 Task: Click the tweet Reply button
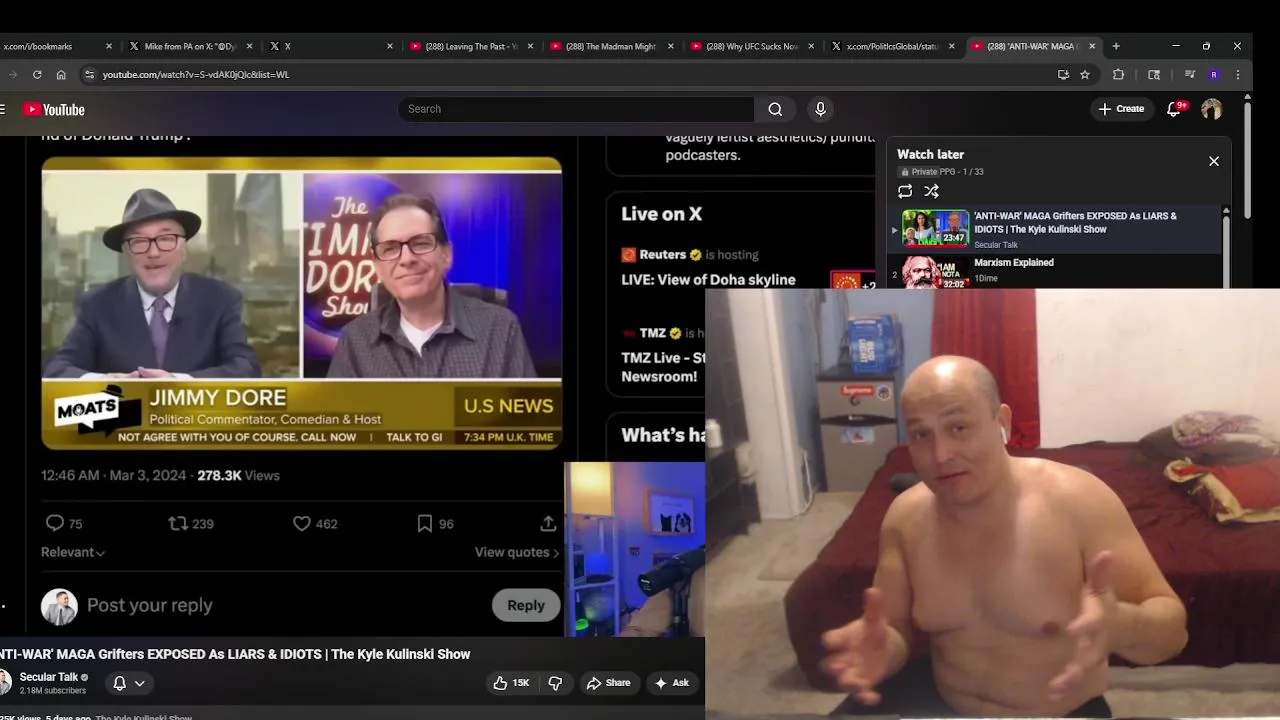[x=525, y=605]
